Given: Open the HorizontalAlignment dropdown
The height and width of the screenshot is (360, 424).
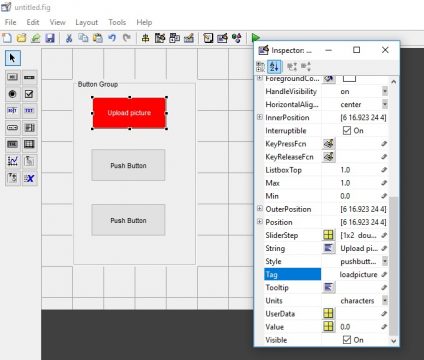Looking at the screenshot, I should point(385,104).
